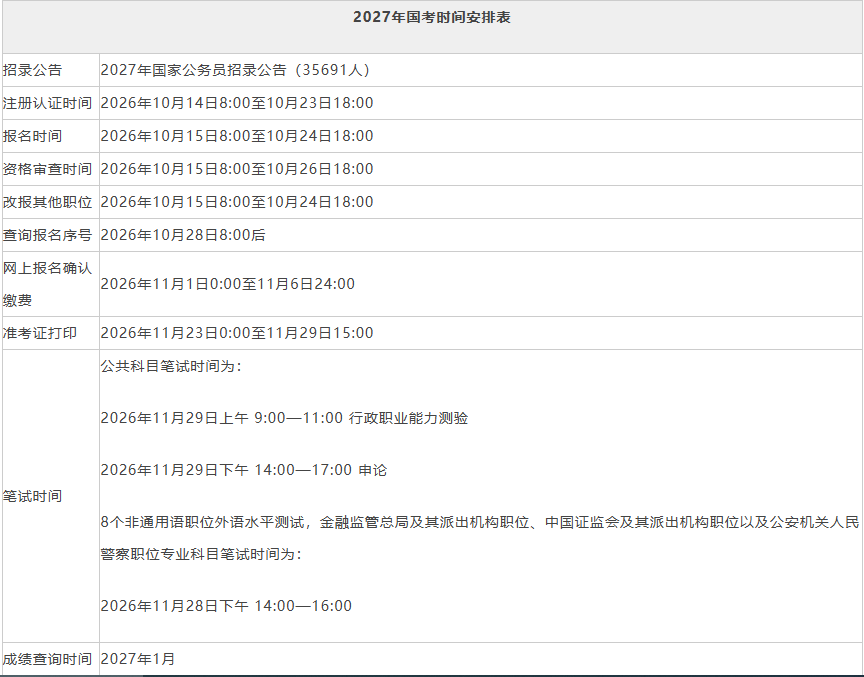Select the 网上报名确认缴费 row label
The image size is (864, 677).
click(x=47, y=284)
